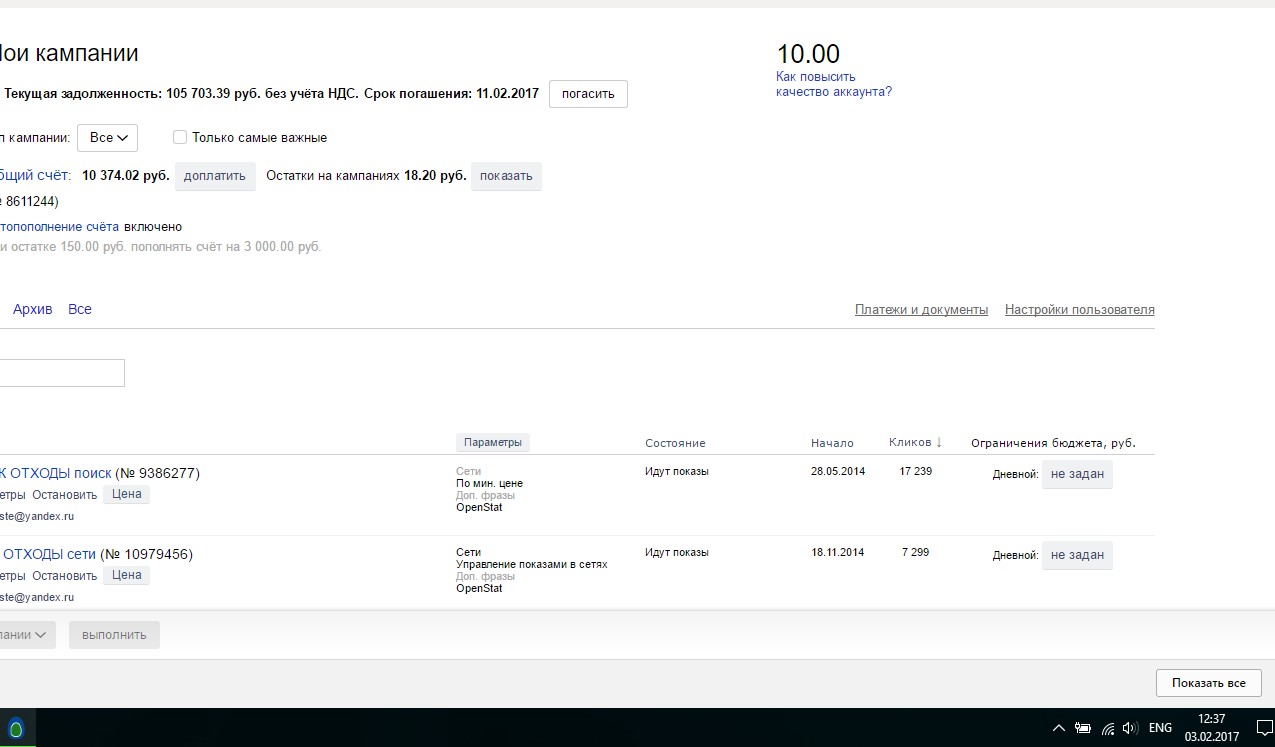This screenshot has height=747, width=1275.
Task: Click the Состояние column header
Action: point(675,443)
